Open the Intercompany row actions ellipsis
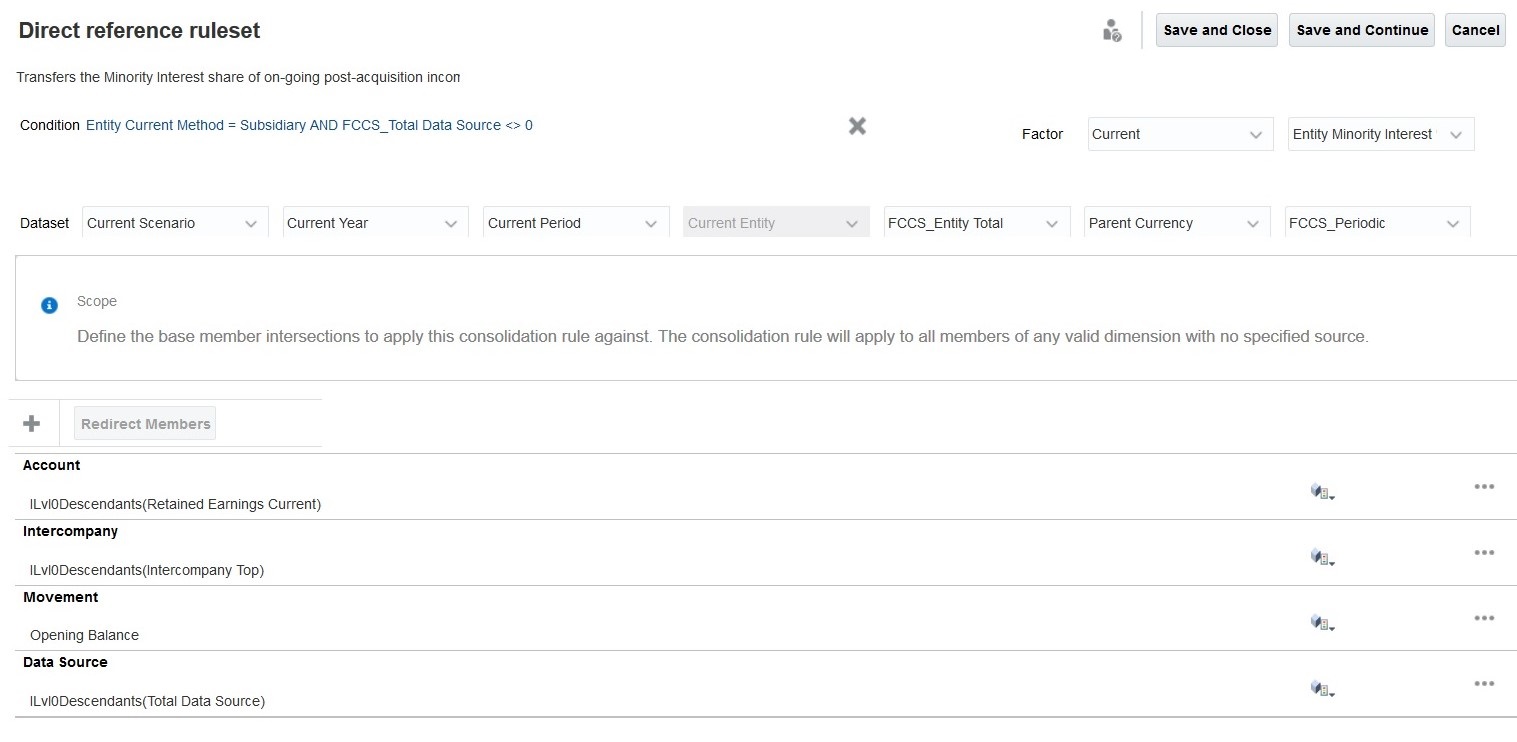The width and height of the screenshot is (1517, 742). (x=1484, y=553)
